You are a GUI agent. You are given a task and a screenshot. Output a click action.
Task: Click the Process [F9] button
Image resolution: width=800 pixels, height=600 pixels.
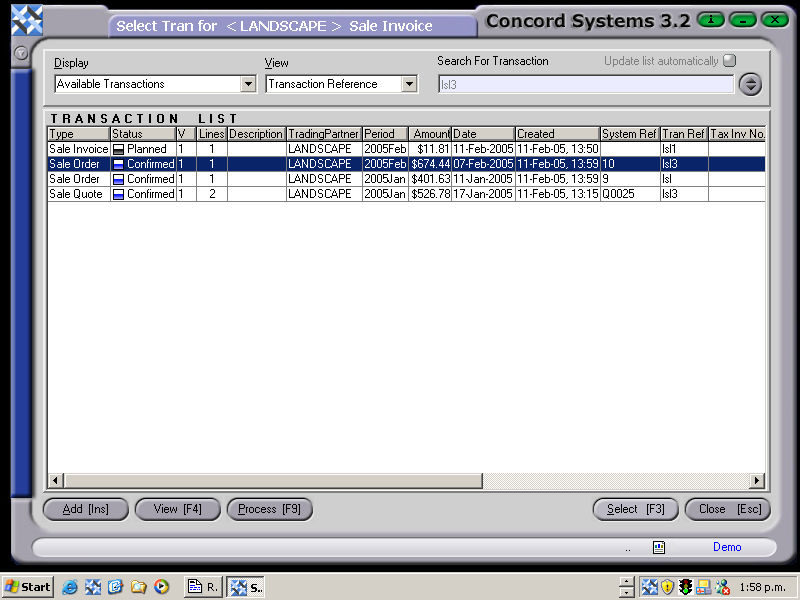pyautogui.click(x=269, y=509)
